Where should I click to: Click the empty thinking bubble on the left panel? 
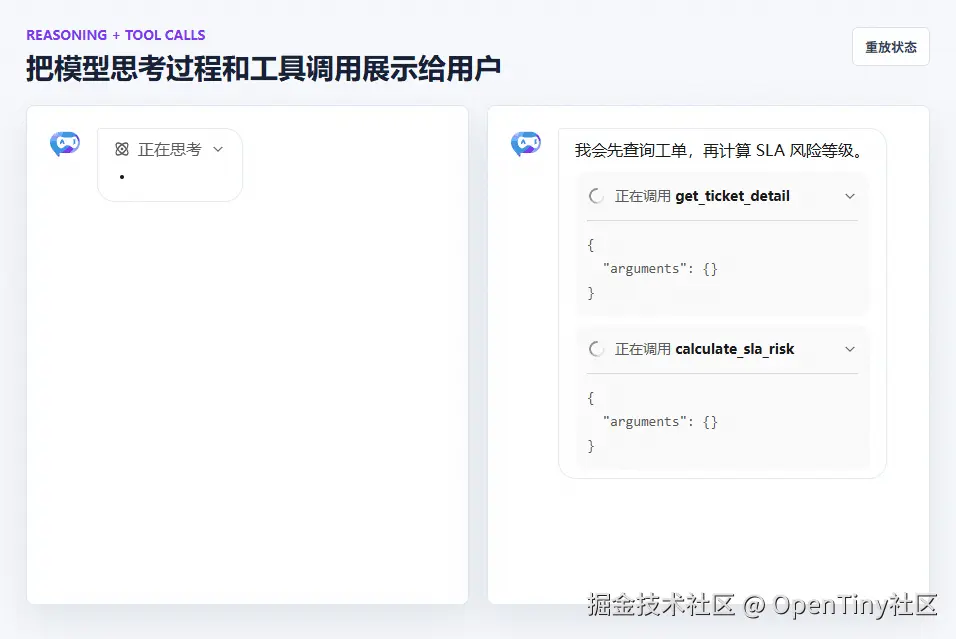(x=170, y=165)
